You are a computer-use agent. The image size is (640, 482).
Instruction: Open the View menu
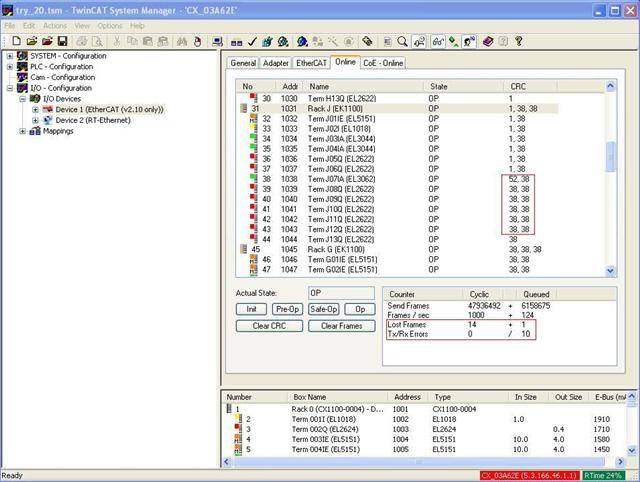click(x=82, y=26)
